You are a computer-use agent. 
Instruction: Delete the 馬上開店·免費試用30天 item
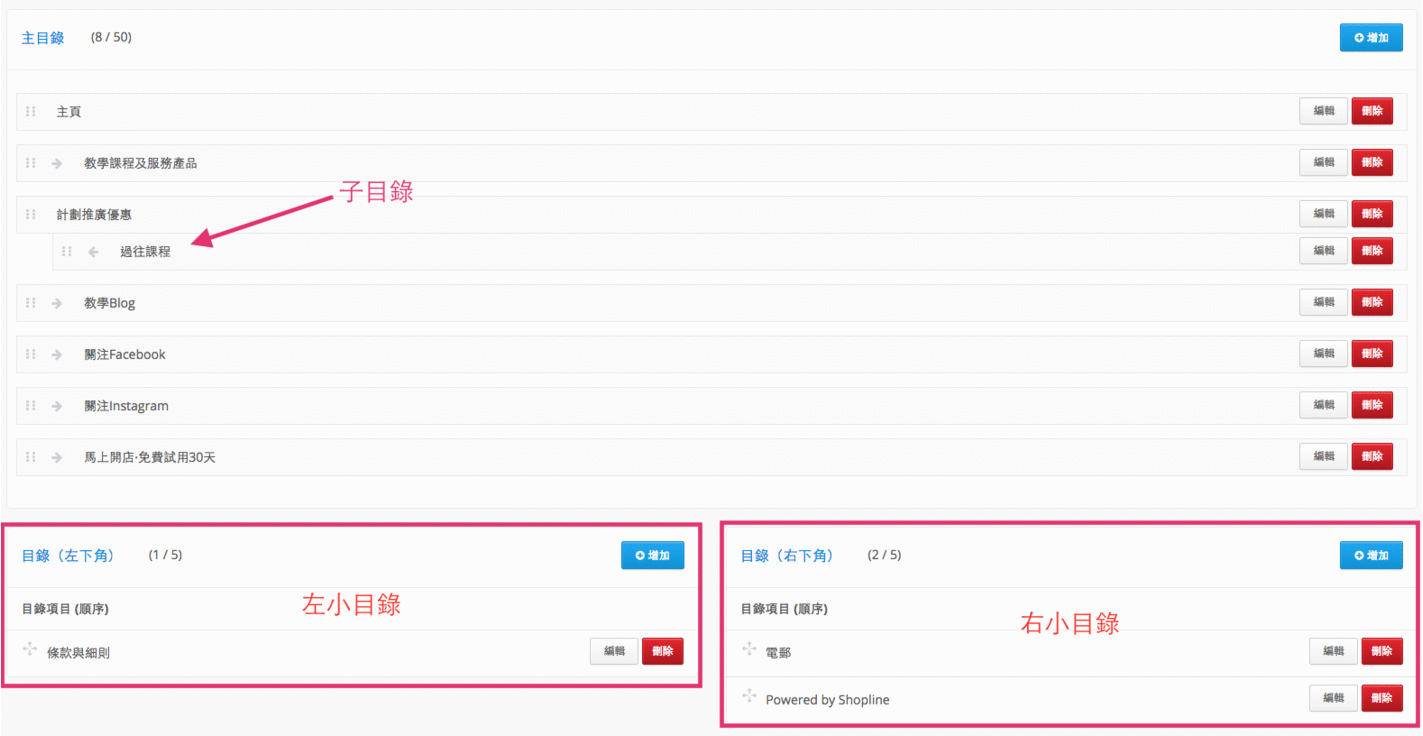(1372, 457)
